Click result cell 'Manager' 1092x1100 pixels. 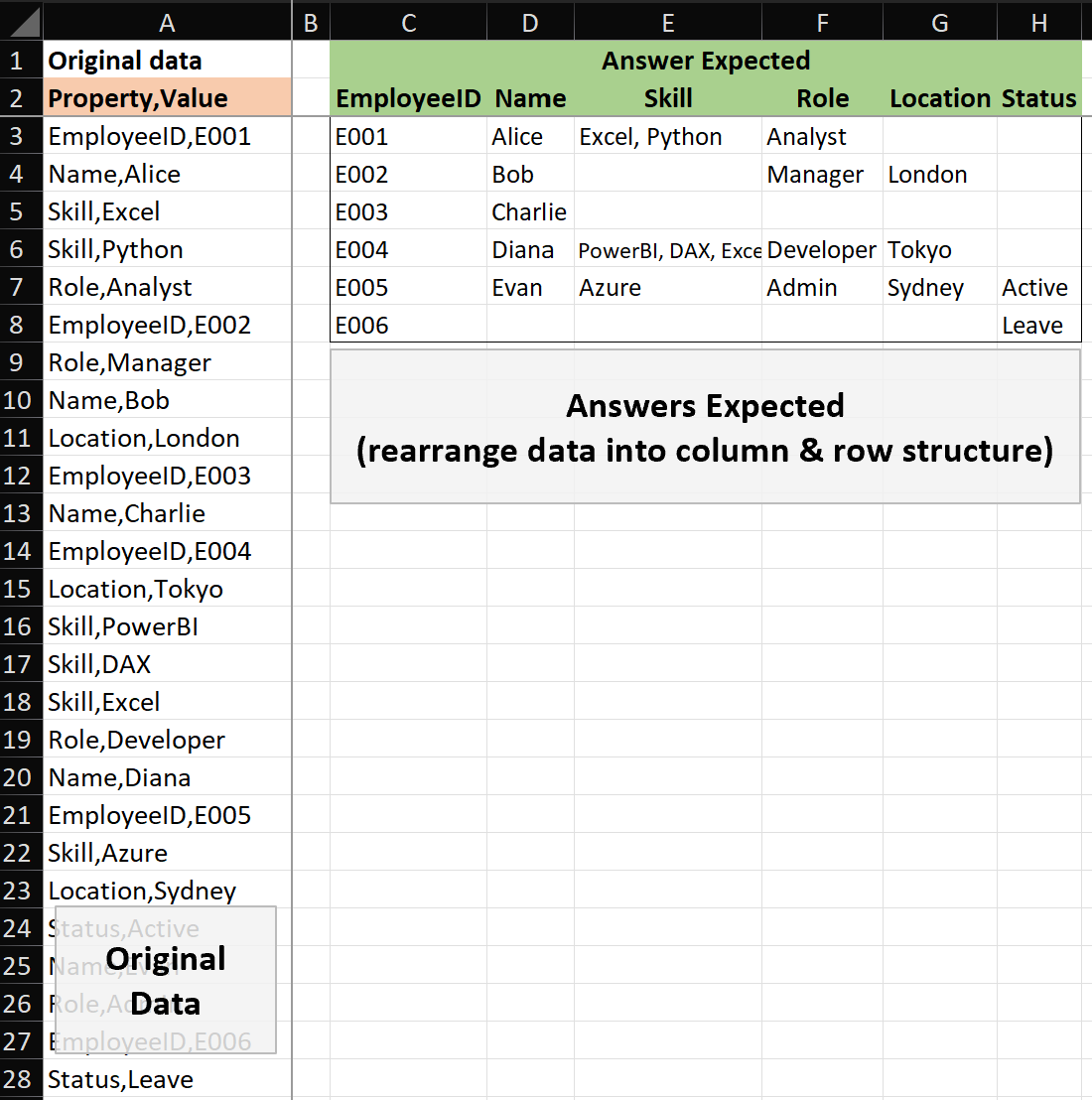click(x=822, y=174)
